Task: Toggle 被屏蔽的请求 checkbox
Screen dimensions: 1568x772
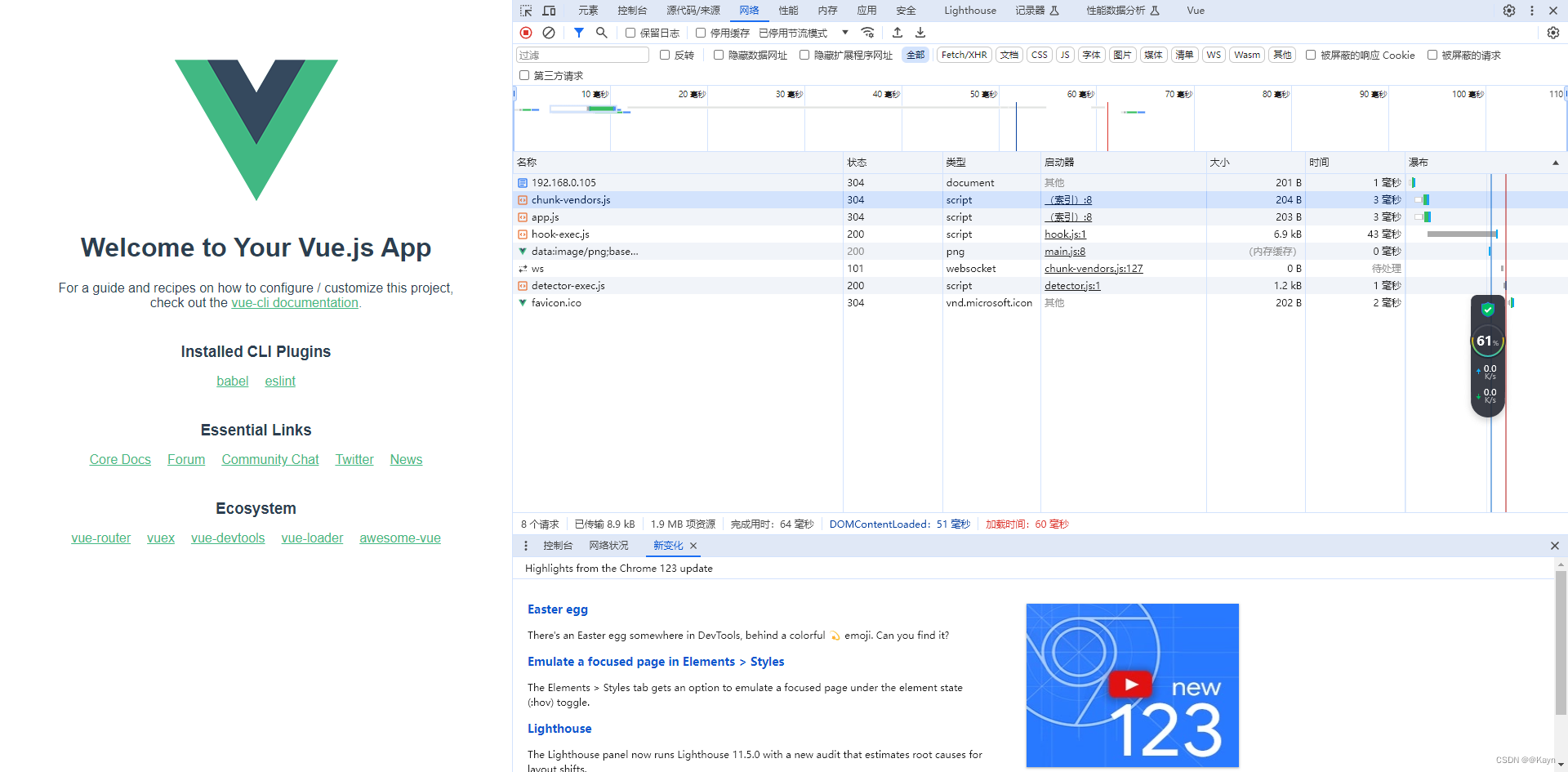Action: click(x=1432, y=55)
